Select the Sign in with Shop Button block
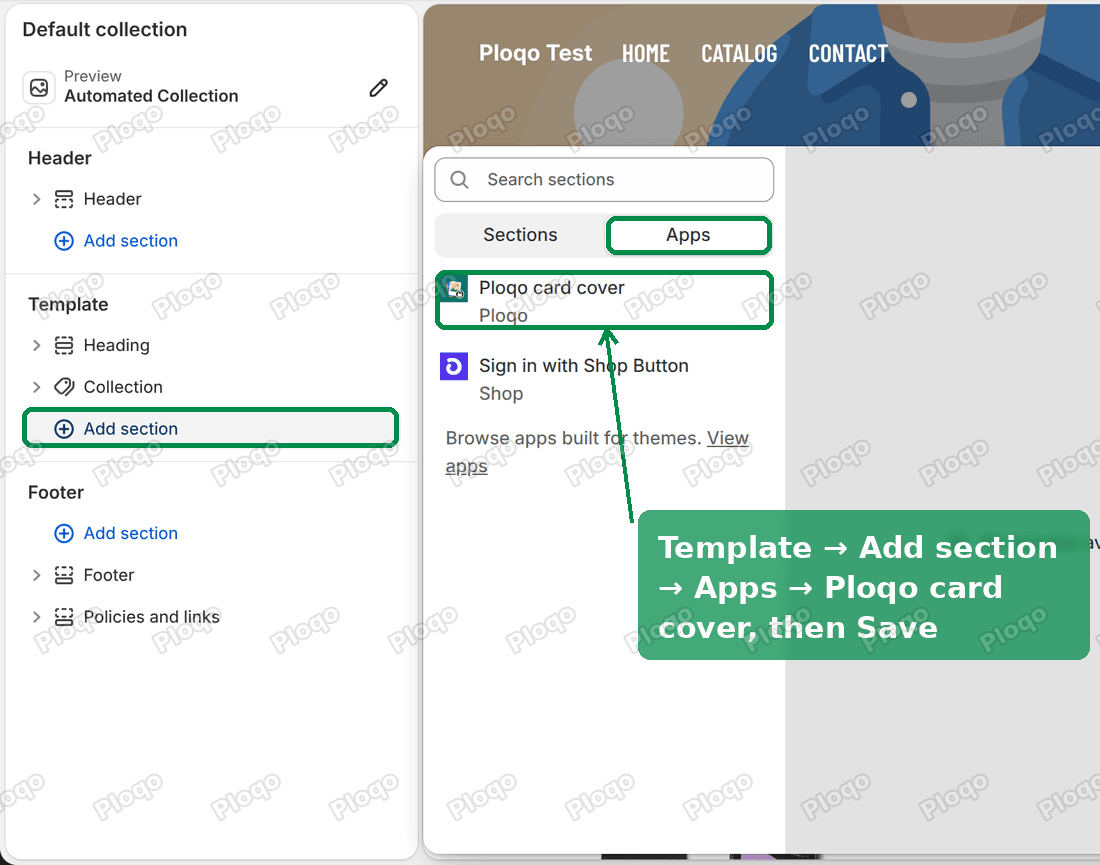1100x865 pixels. click(604, 380)
